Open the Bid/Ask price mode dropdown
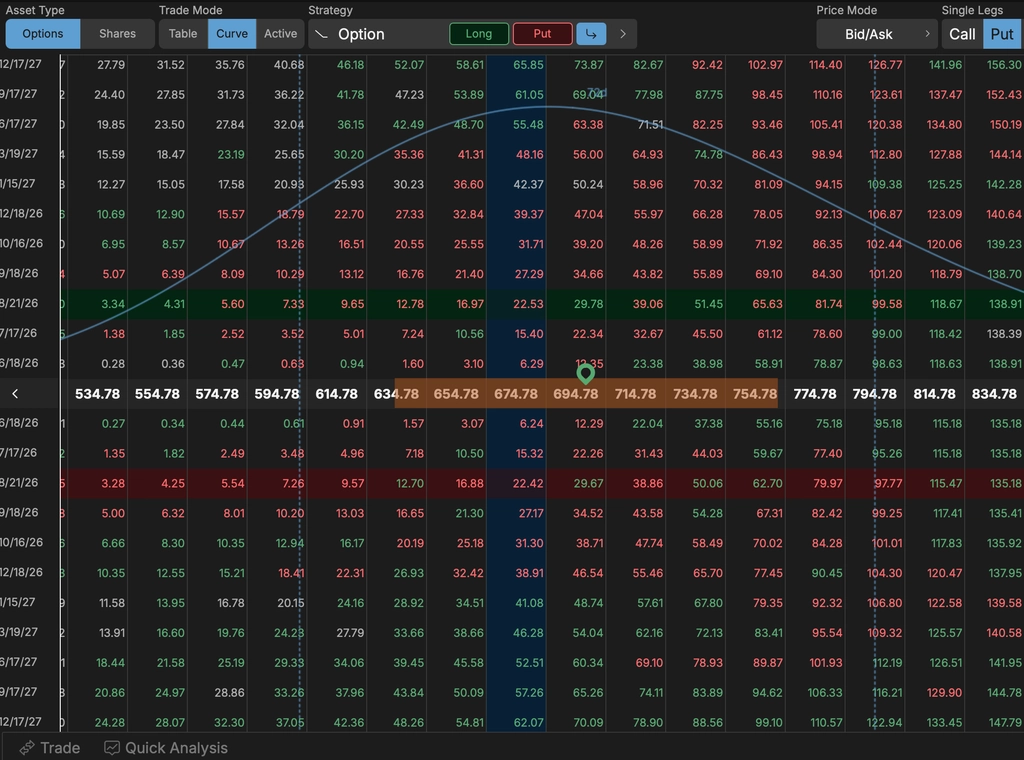 876,34
